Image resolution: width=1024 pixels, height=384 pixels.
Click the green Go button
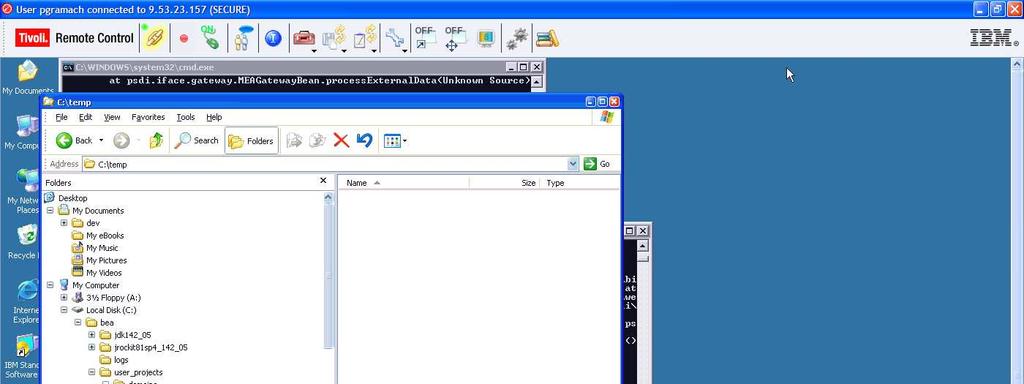click(598, 164)
